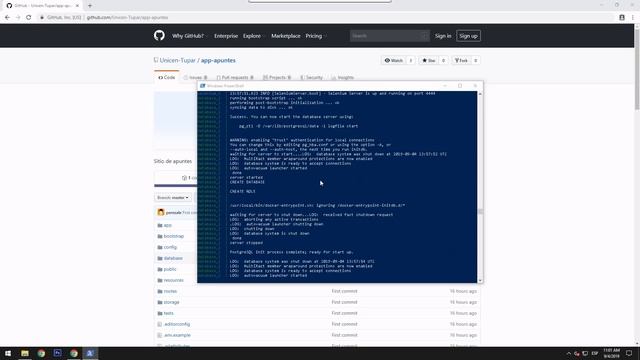
Task: Open the tests folder
Action: [169, 313]
